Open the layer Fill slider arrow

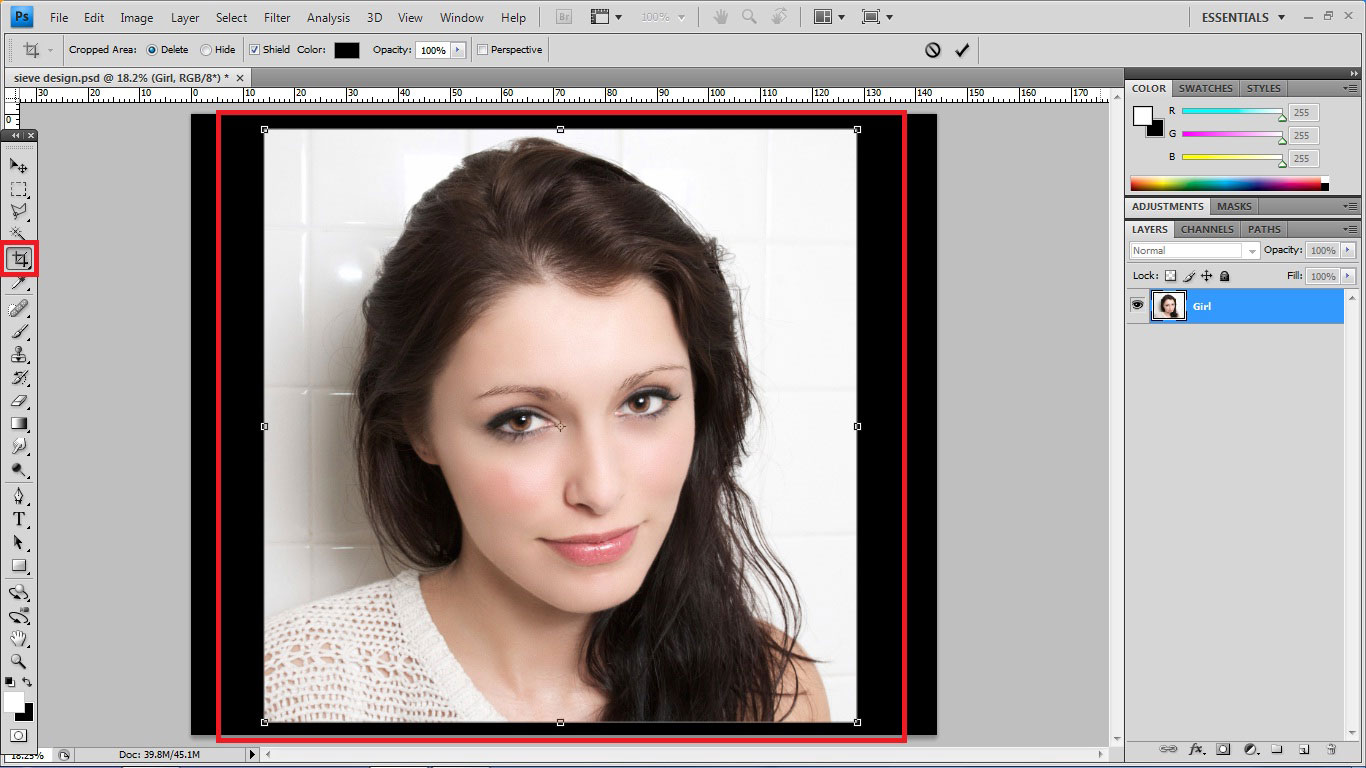1349,276
